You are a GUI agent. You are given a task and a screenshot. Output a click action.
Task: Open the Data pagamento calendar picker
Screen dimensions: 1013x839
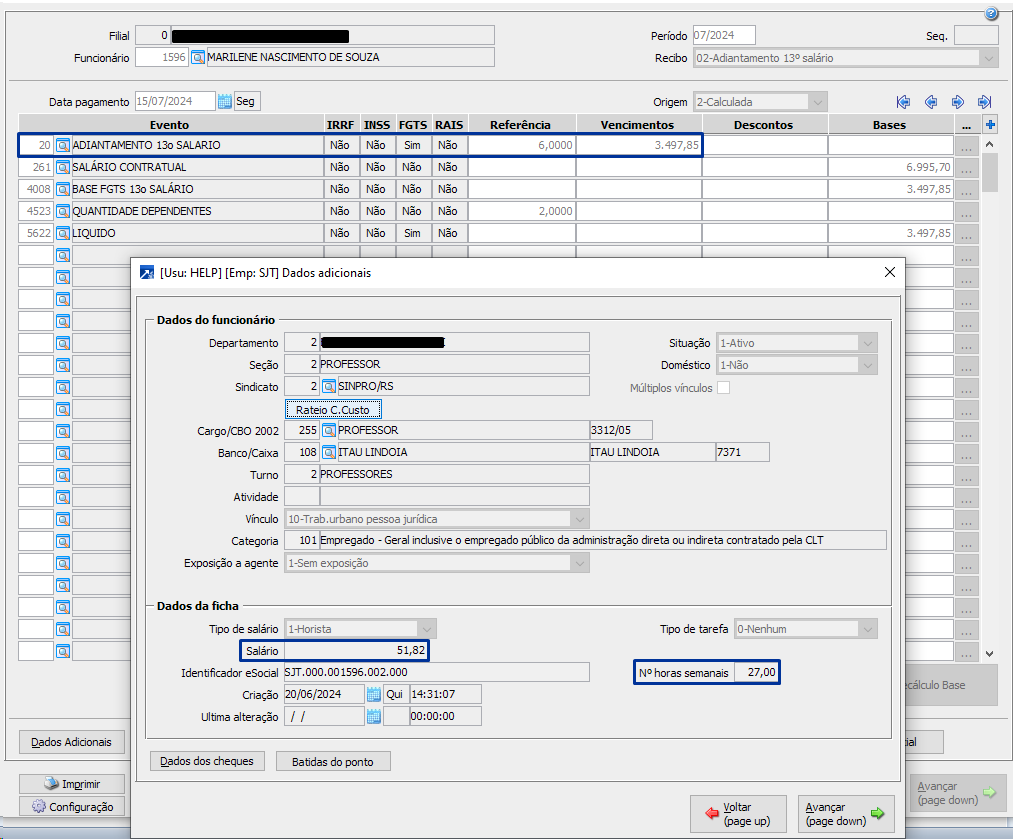click(224, 102)
